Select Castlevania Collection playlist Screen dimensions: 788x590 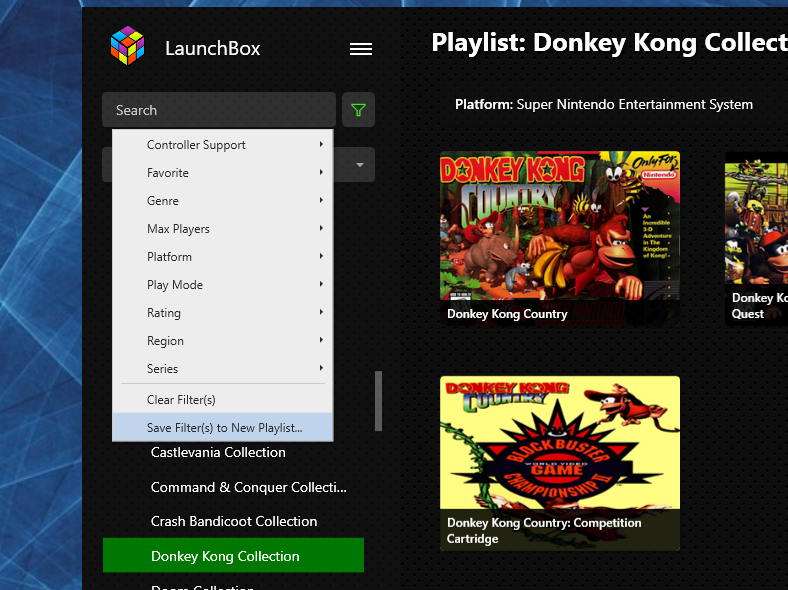pos(218,452)
